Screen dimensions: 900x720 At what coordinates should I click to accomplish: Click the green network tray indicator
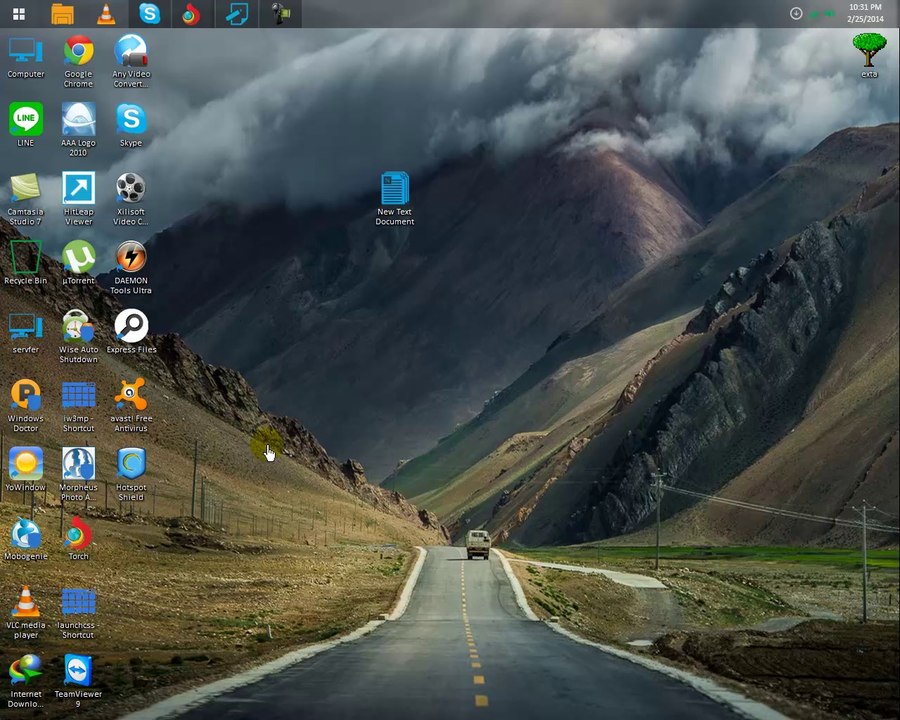click(x=814, y=14)
